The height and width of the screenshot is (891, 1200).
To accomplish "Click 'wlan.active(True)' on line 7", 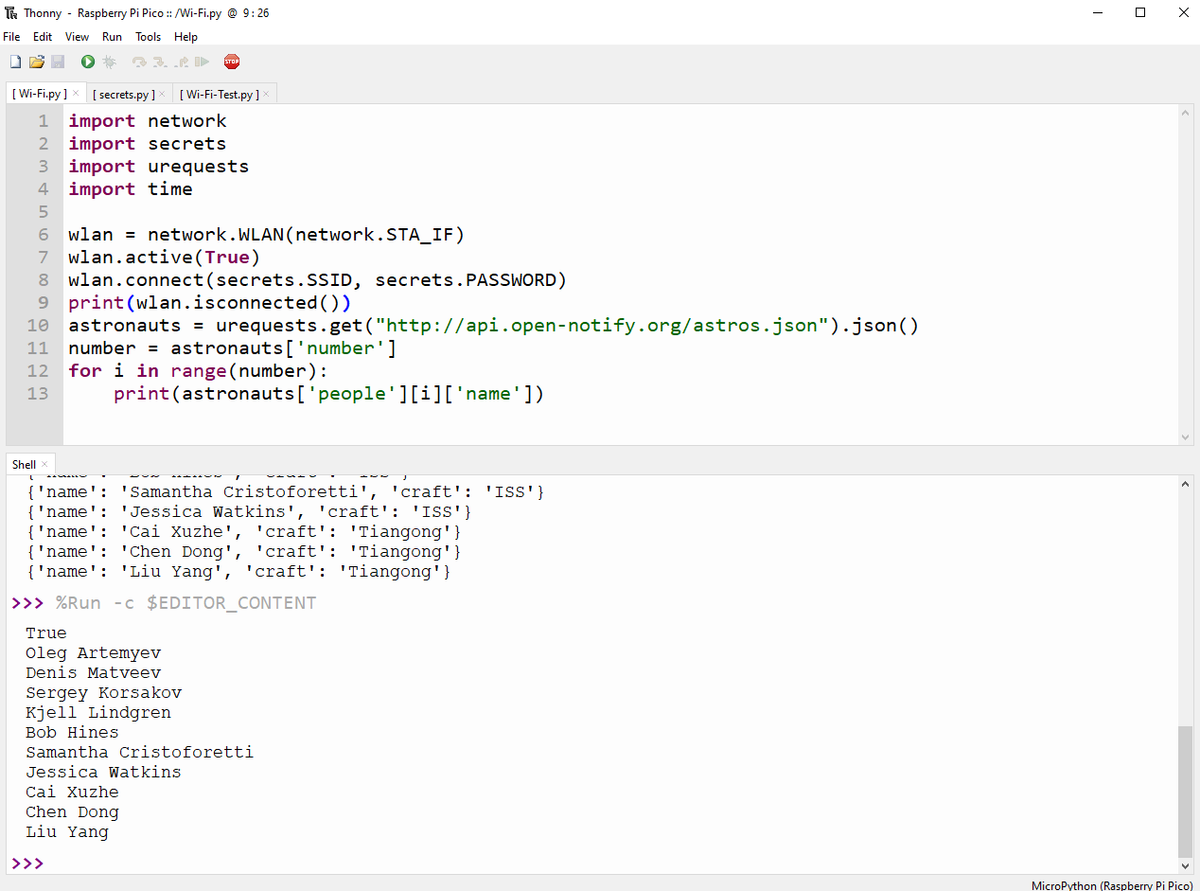I will (x=165, y=258).
